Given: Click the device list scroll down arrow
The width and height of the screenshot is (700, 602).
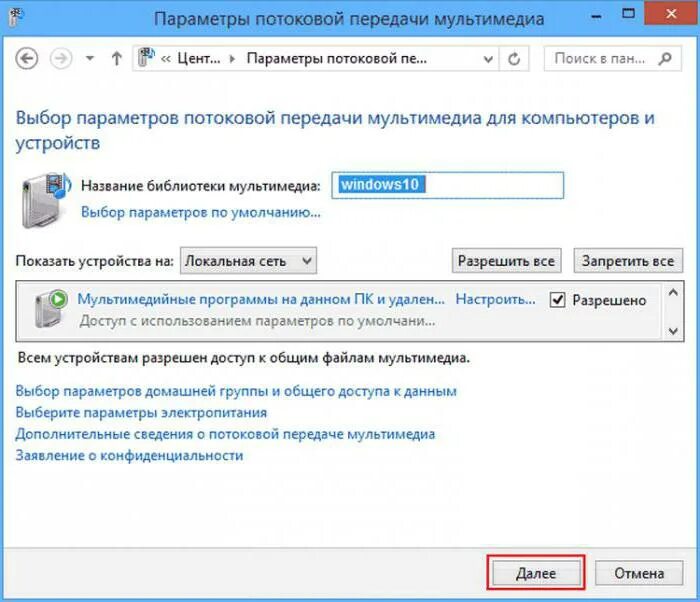Looking at the screenshot, I should coord(673,331).
